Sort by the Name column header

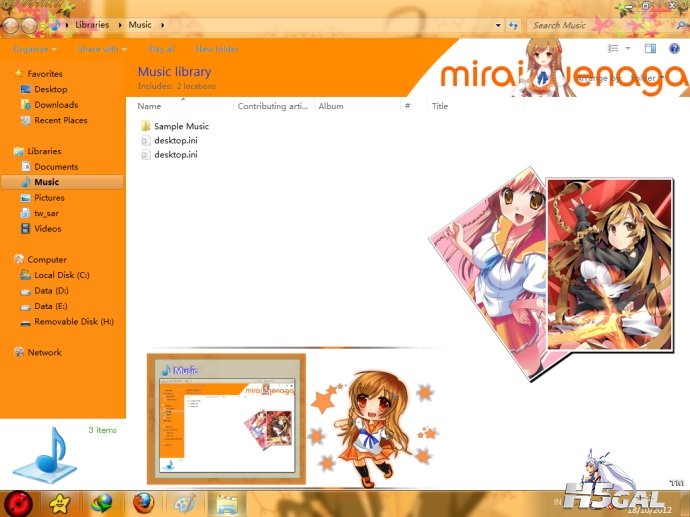[x=149, y=106]
